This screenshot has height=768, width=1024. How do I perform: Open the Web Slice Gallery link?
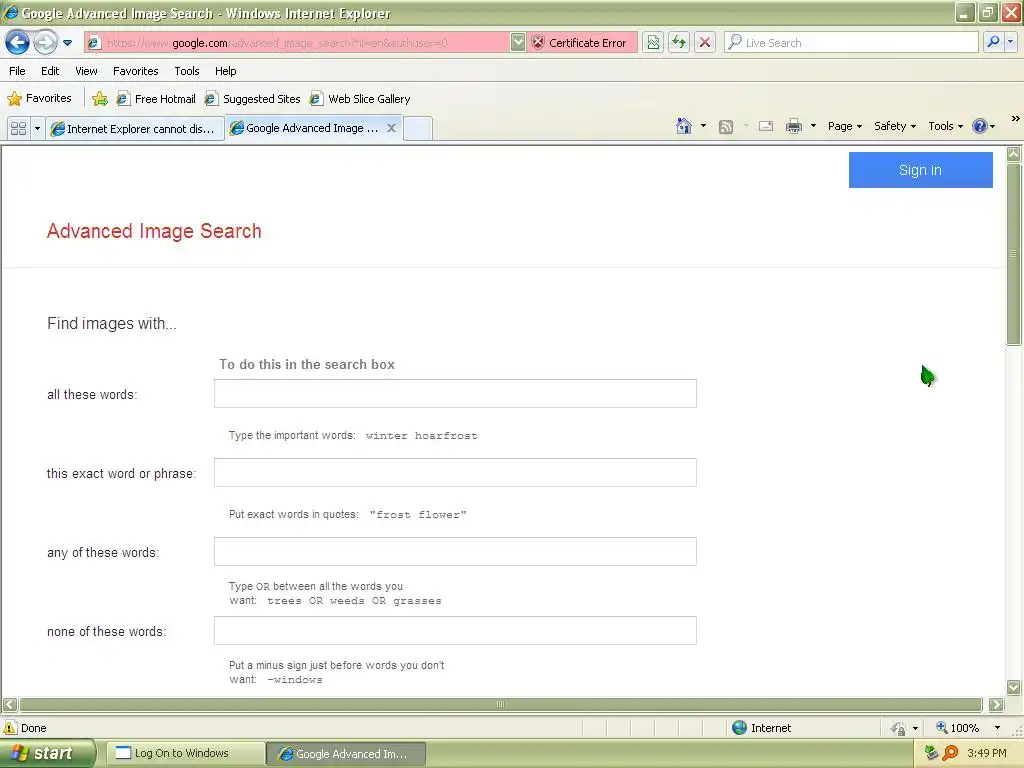tap(360, 99)
